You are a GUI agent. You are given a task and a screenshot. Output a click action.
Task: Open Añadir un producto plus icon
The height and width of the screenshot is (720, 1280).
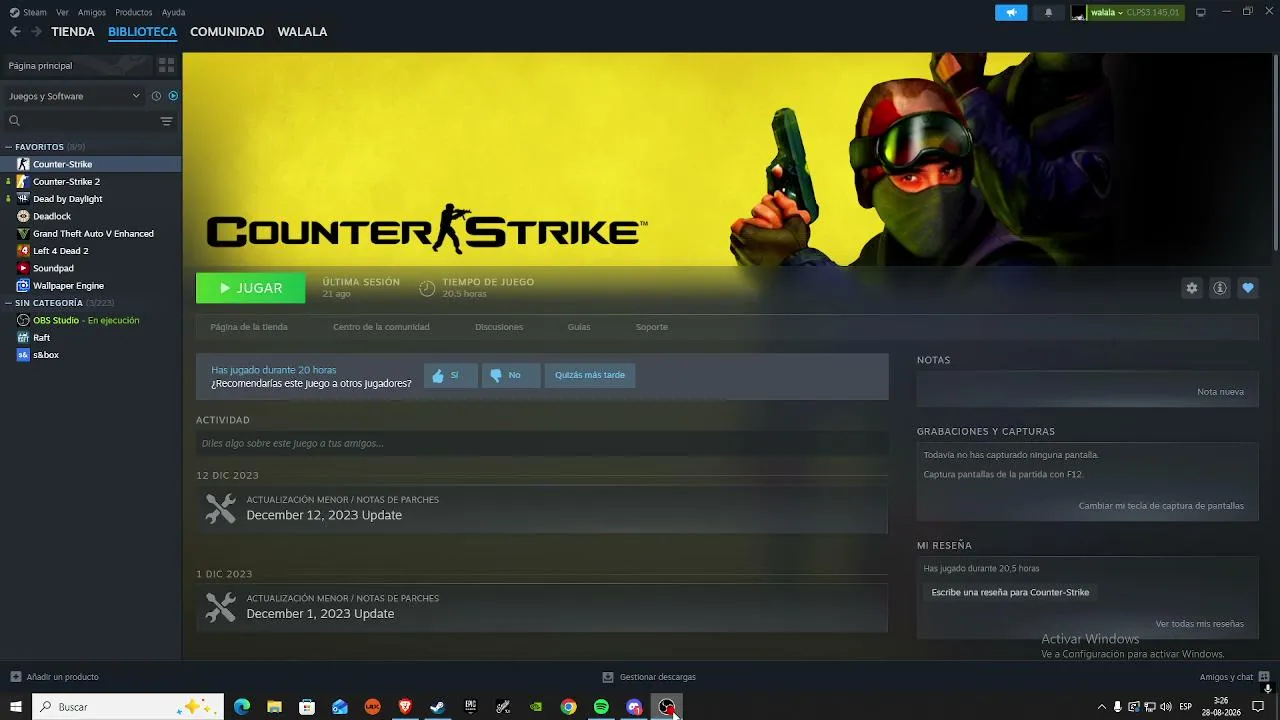[x=15, y=677]
